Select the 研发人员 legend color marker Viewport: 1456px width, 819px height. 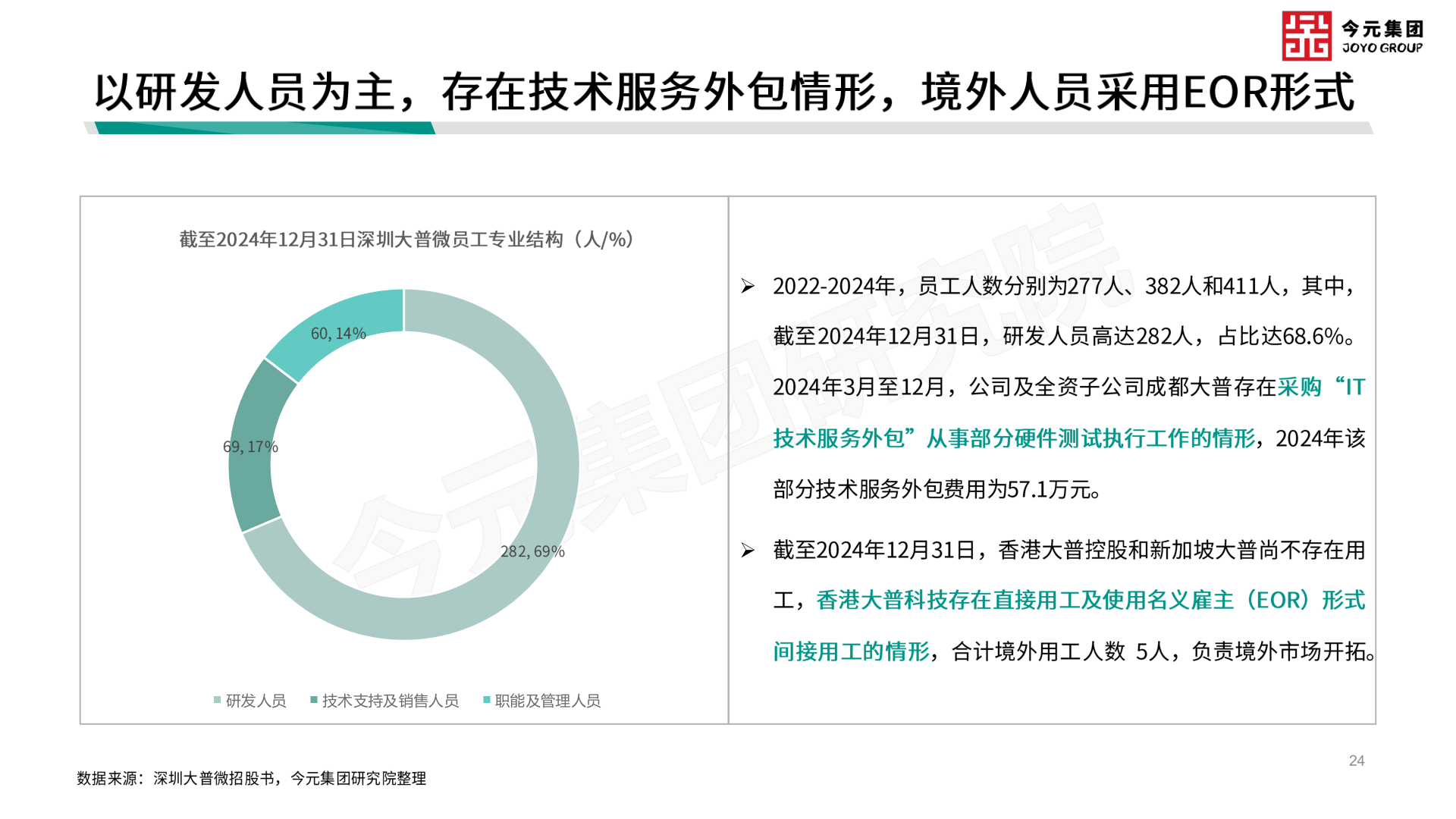[218, 700]
